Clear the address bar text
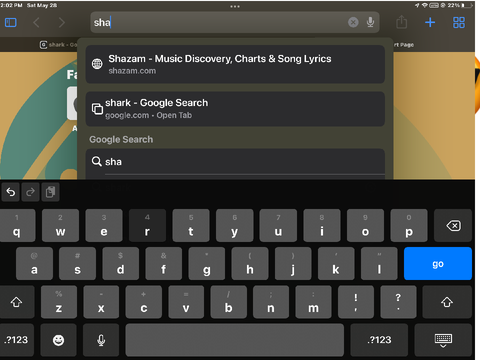 pyautogui.click(x=353, y=22)
